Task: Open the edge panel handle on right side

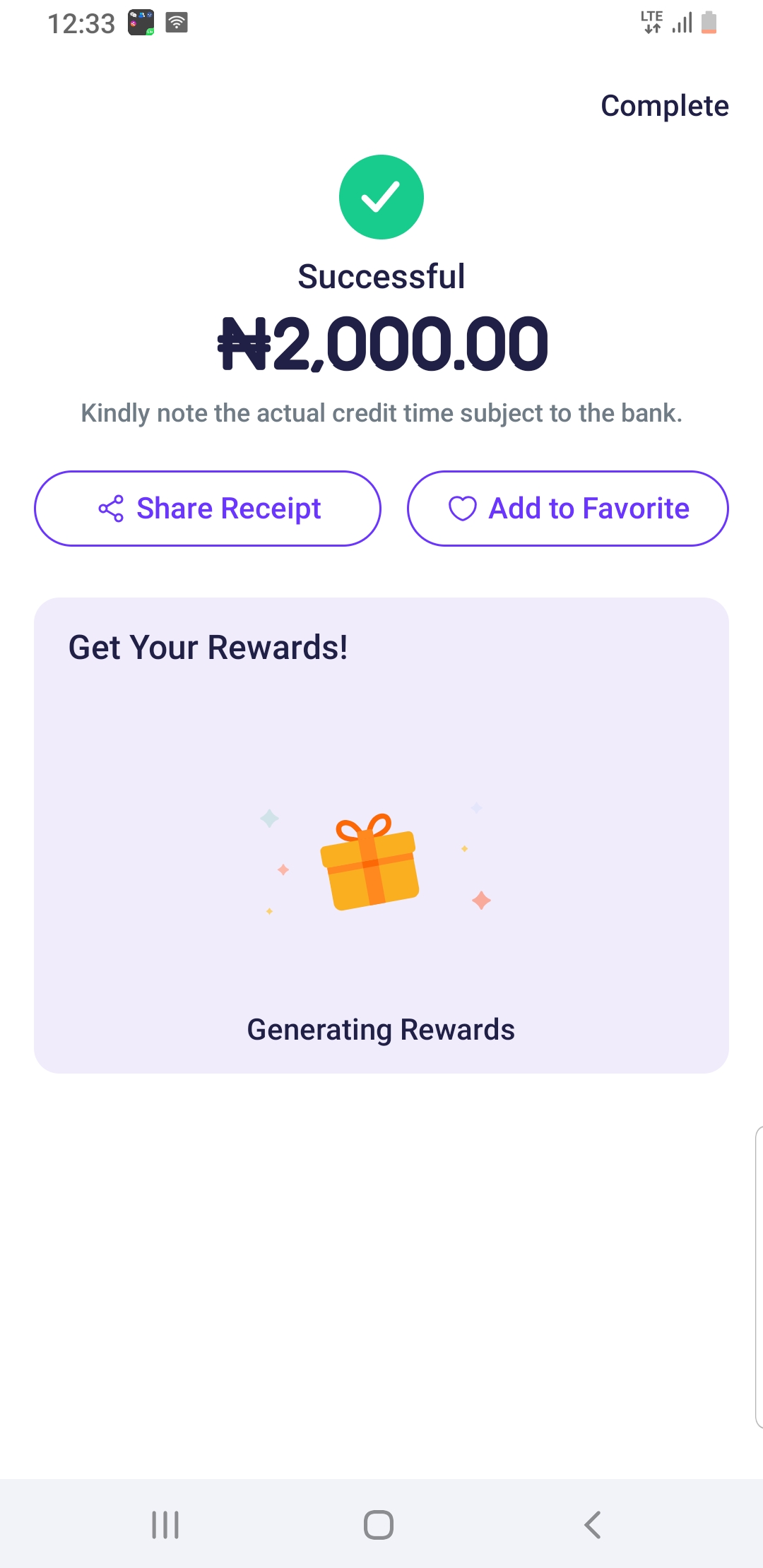Action: coord(758,1277)
